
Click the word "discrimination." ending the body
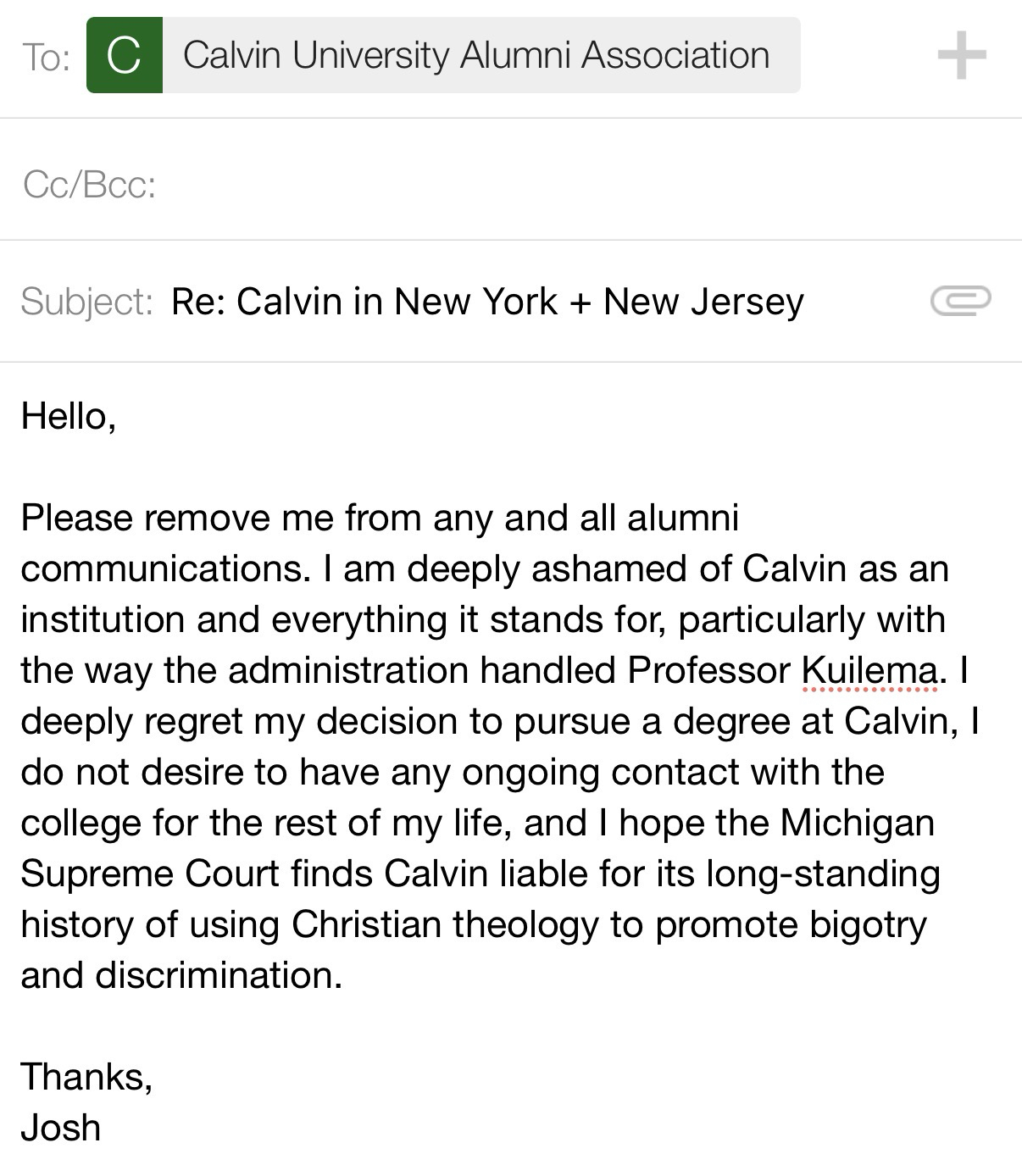[x=219, y=975]
